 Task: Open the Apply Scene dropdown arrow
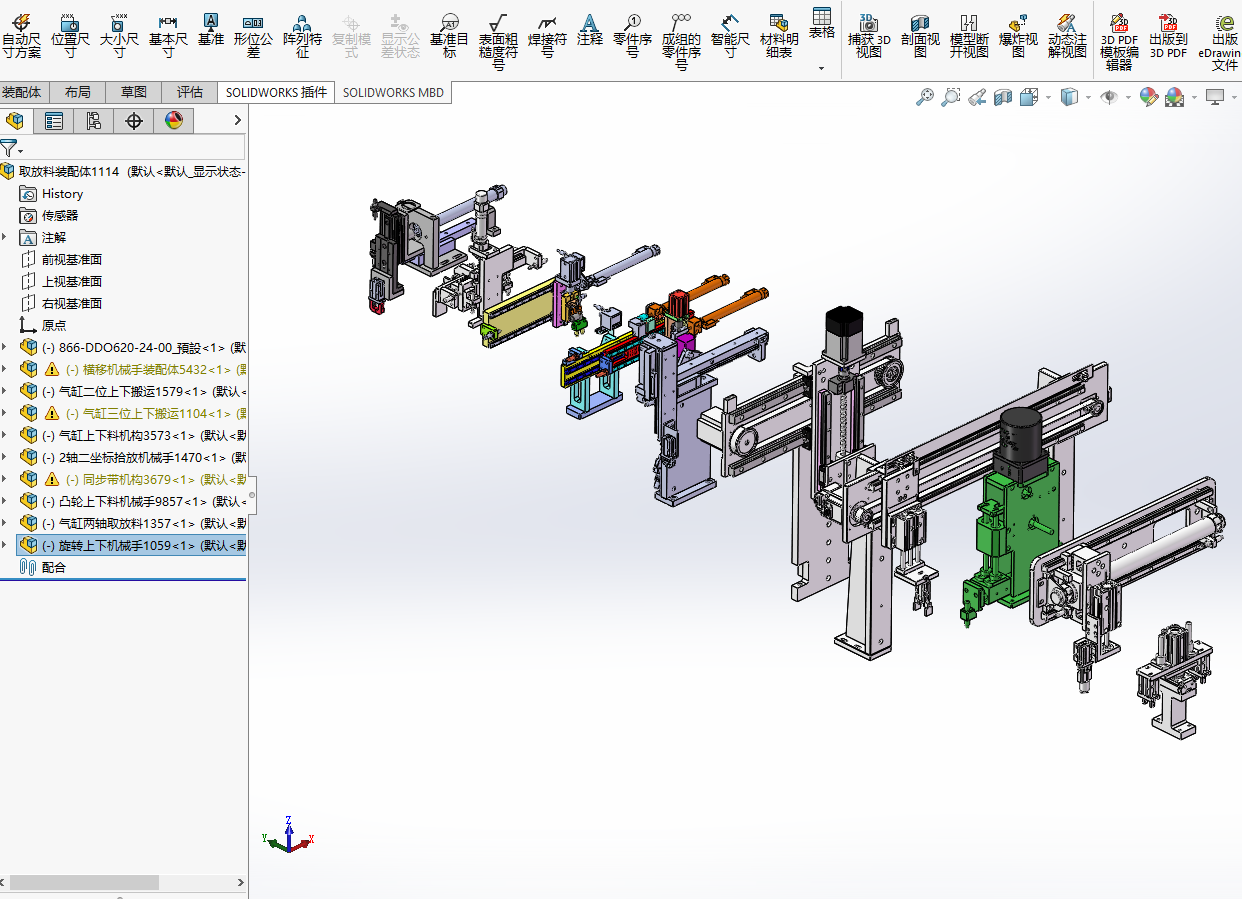tap(1194, 97)
